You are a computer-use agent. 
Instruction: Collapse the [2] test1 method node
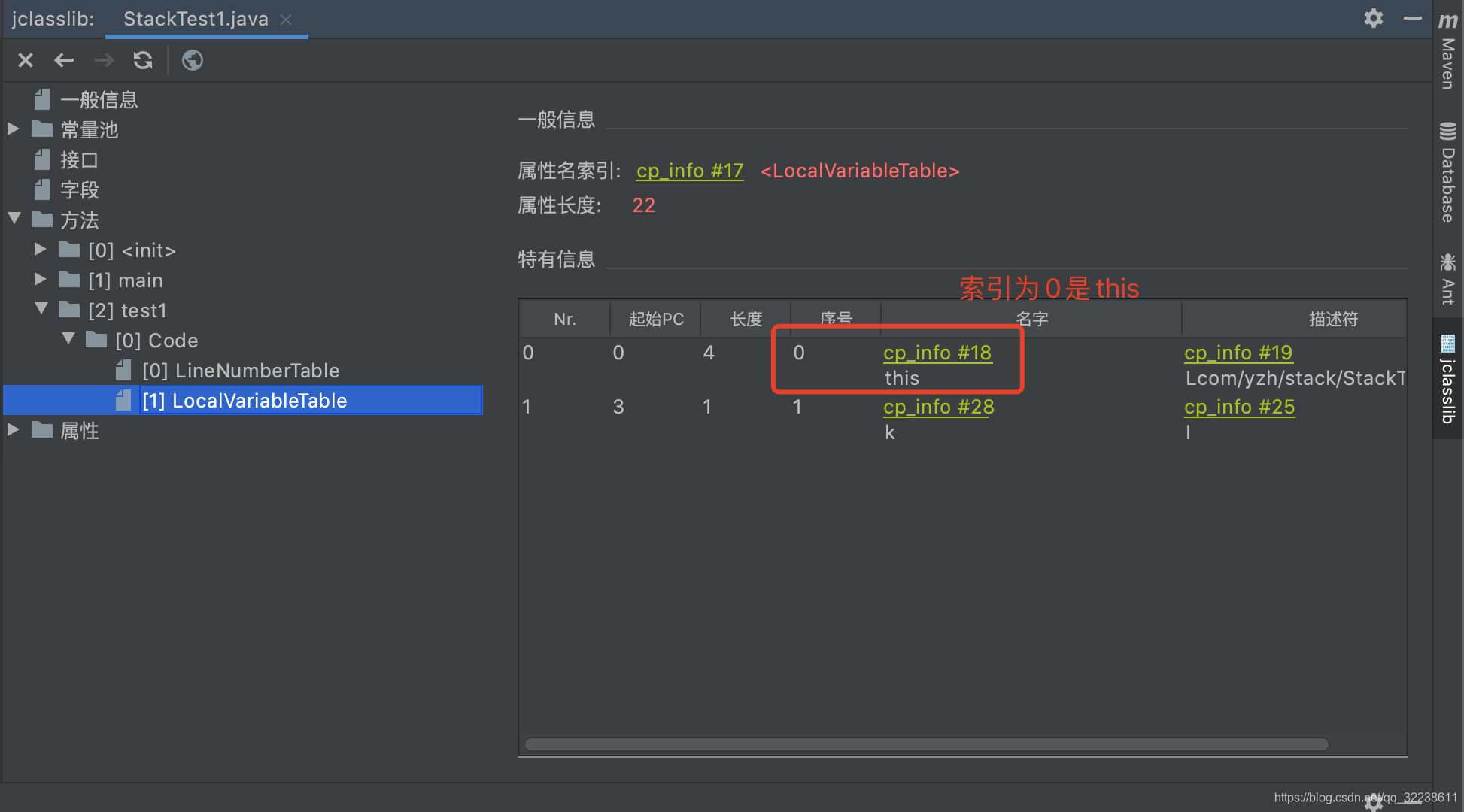(x=41, y=309)
